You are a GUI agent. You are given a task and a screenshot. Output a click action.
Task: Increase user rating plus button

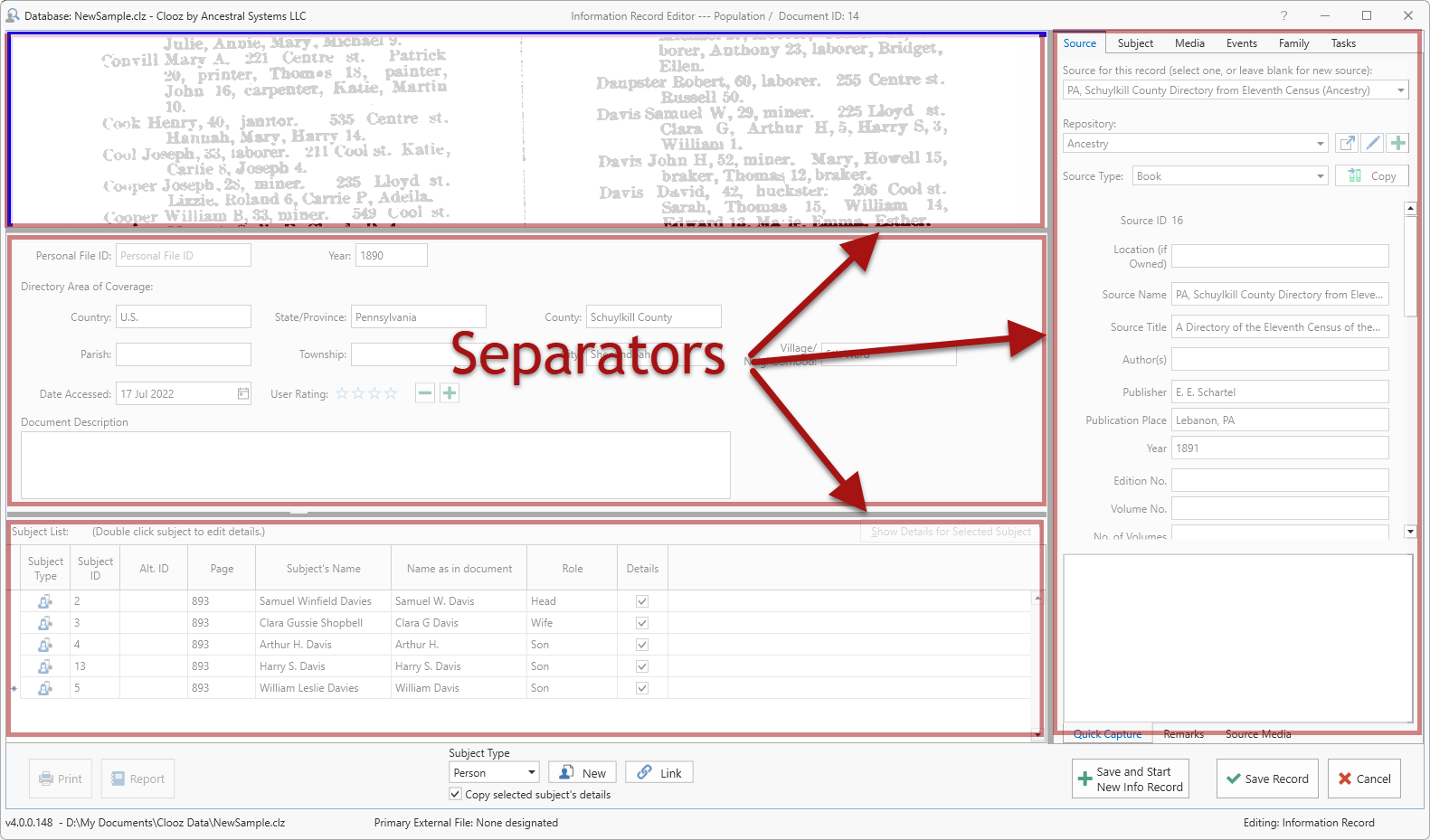click(x=450, y=392)
